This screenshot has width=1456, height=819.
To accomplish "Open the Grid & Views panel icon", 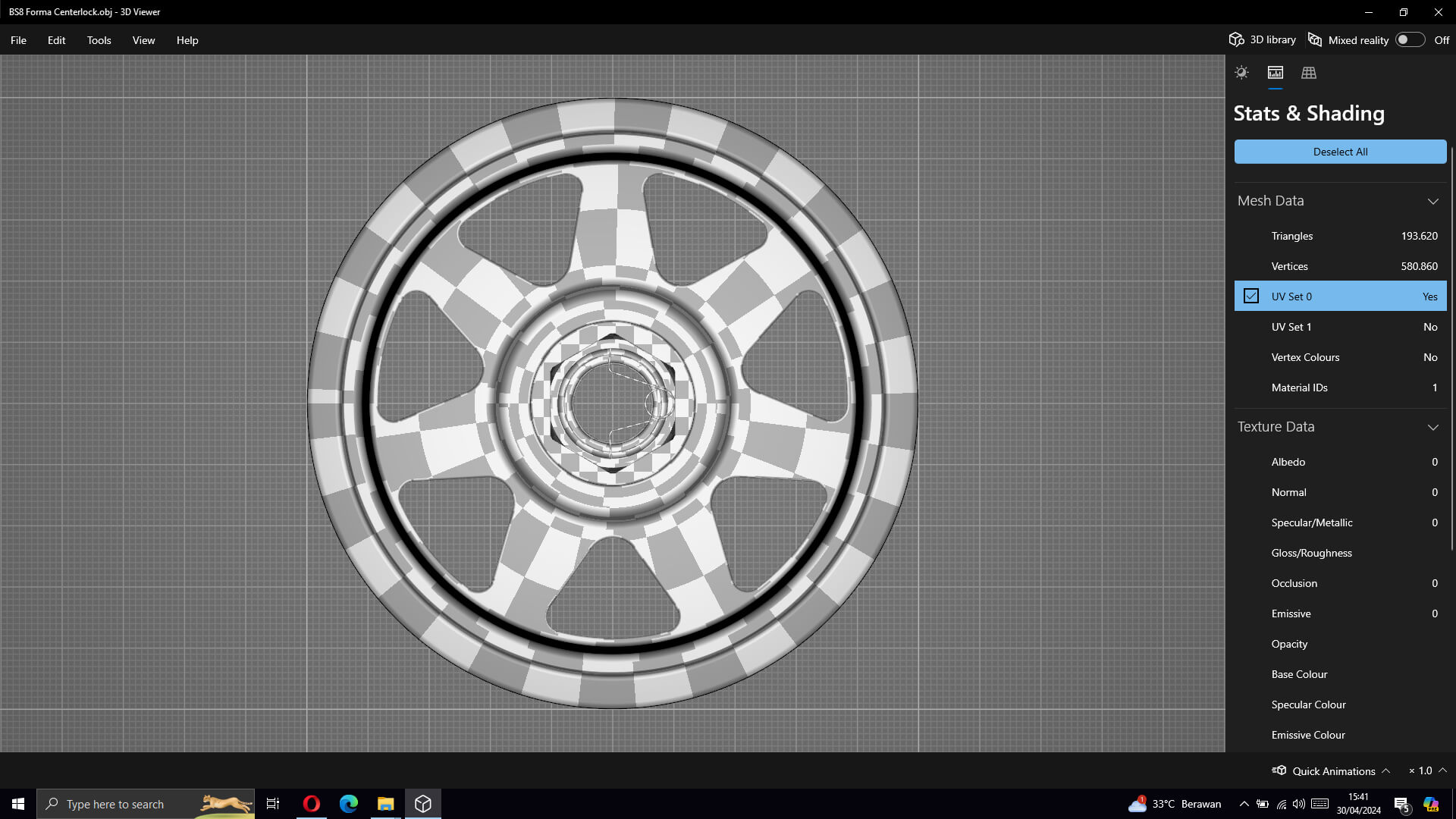I will 1309,73.
